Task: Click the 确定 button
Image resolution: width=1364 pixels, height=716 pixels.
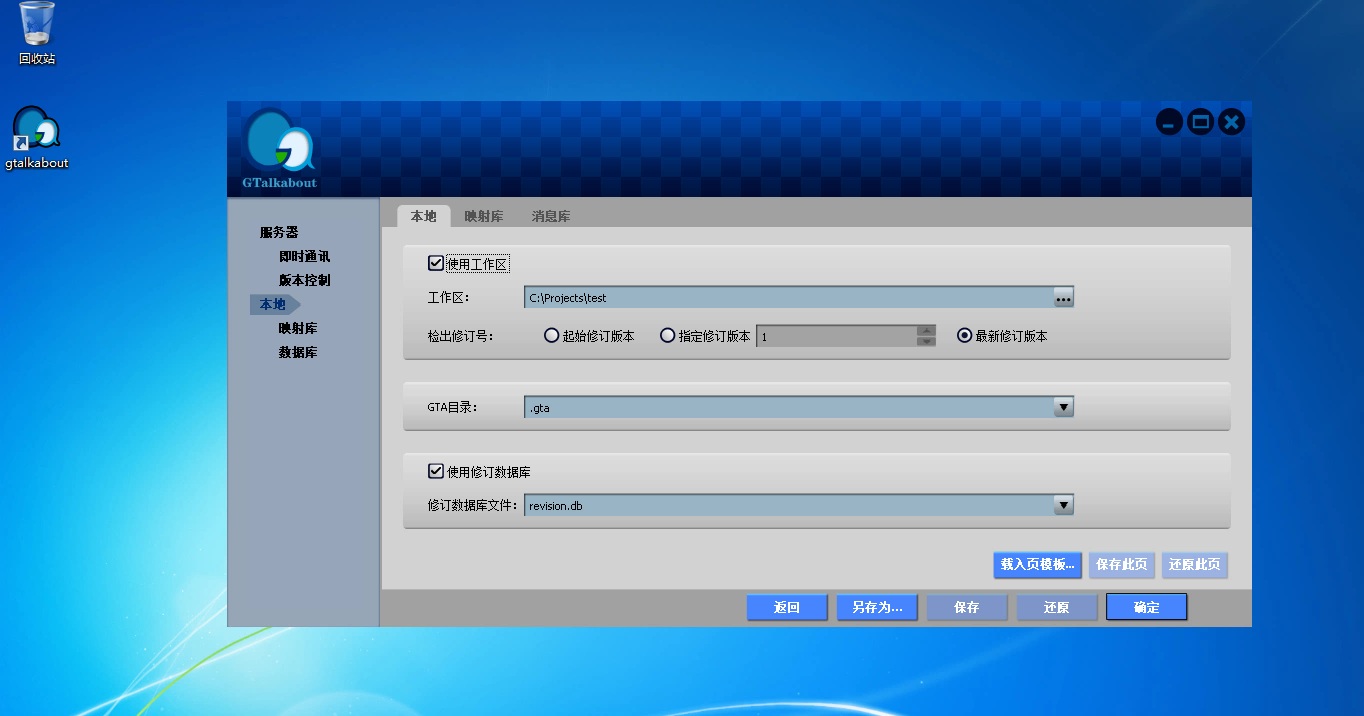Action: [x=1147, y=607]
